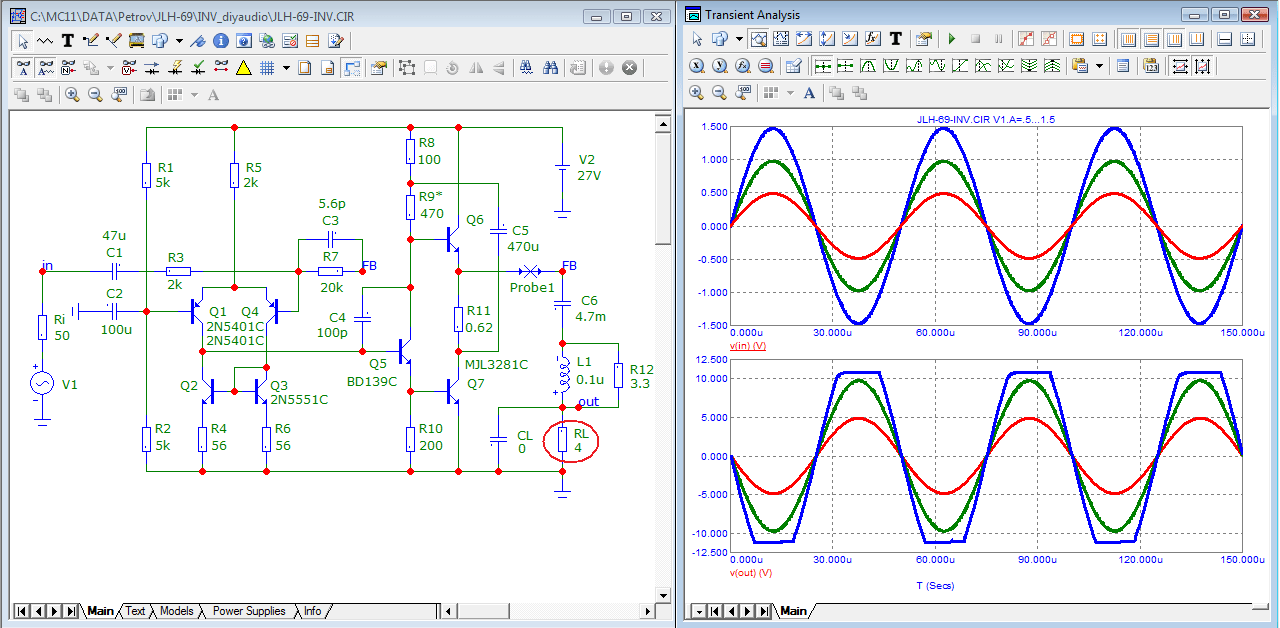Select Main tab in Transient Analysis window
1280x628 pixels.
coord(793,611)
